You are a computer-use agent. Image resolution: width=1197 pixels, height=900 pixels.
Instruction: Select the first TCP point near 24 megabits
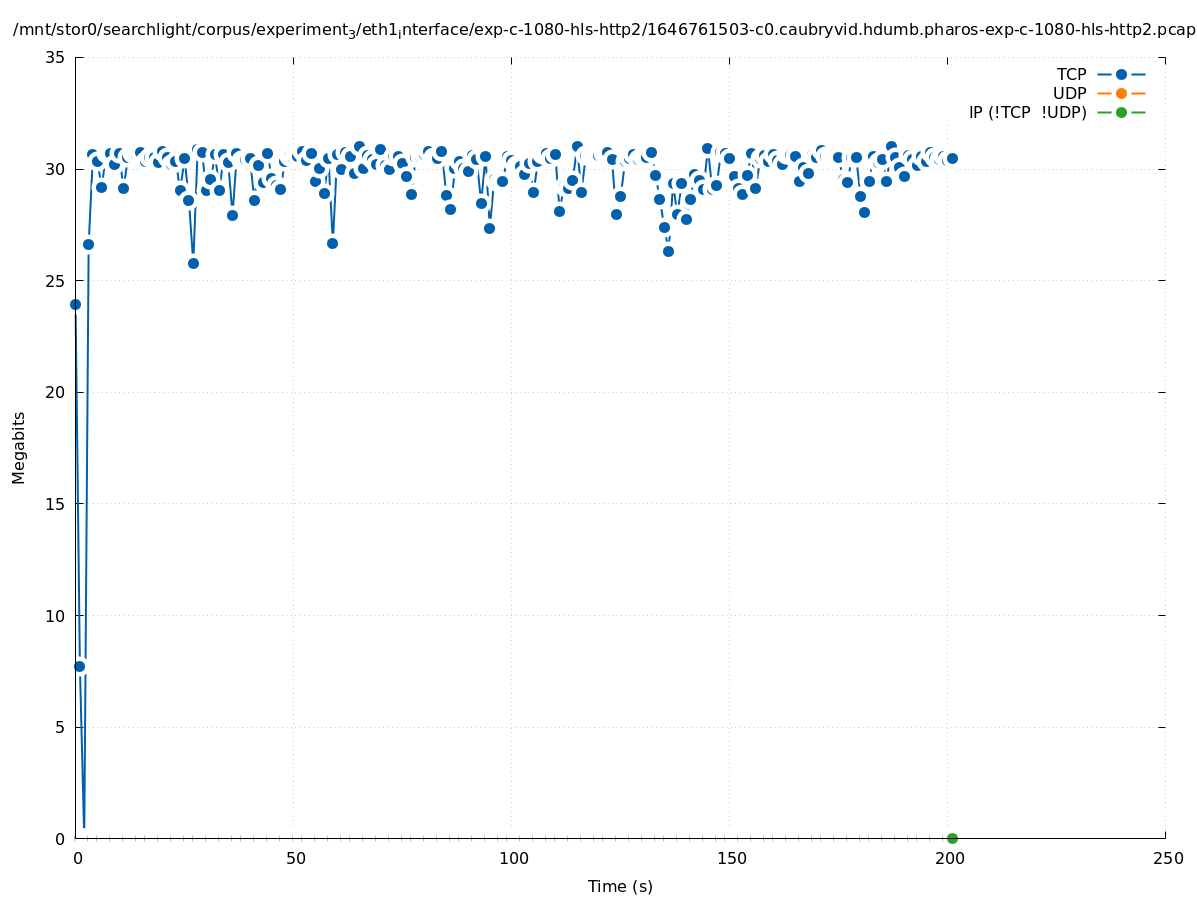tap(75, 304)
